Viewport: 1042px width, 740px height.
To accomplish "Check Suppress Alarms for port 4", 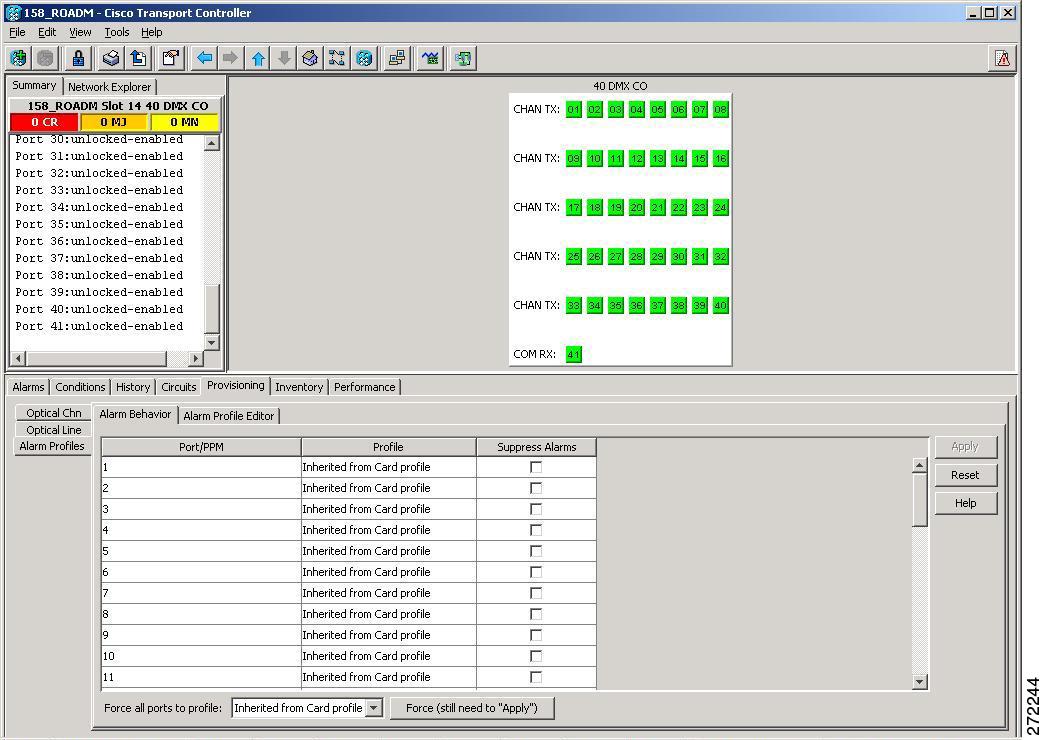I will pos(536,530).
